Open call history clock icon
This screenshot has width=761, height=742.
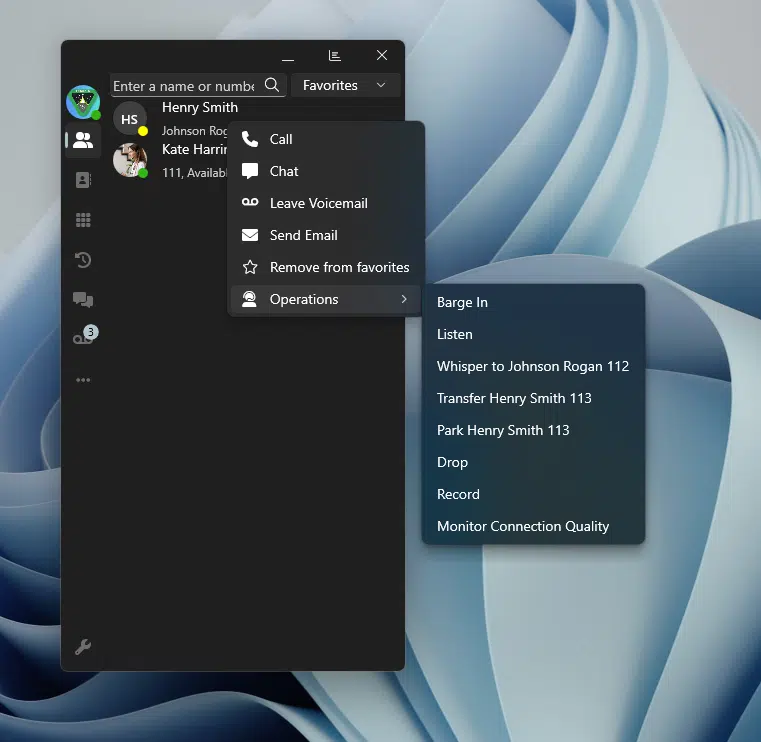click(83, 260)
